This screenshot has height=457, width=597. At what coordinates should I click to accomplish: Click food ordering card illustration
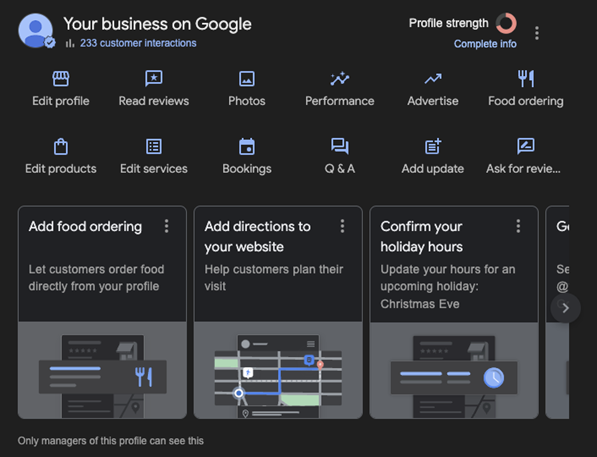(x=102, y=370)
